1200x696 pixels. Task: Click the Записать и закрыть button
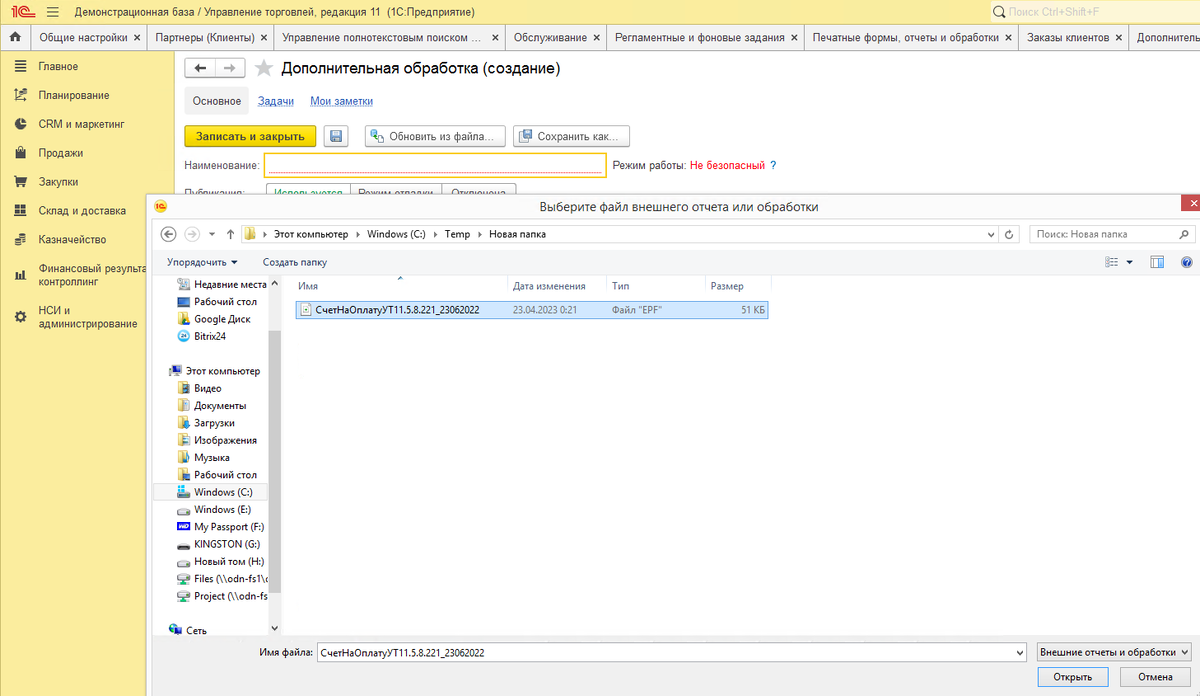click(x=251, y=136)
